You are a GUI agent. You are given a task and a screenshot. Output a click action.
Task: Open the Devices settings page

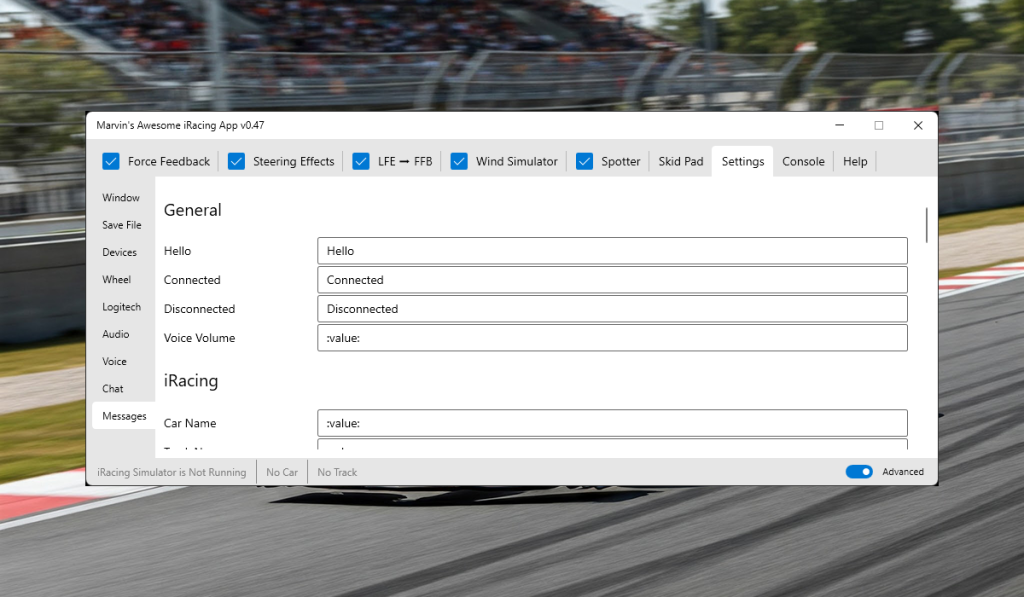click(x=121, y=252)
